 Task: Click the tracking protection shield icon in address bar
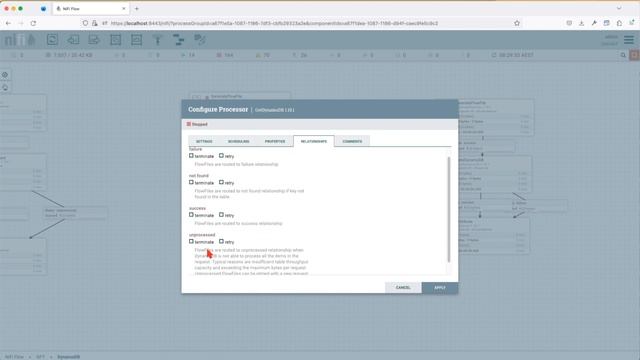click(x=85, y=23)
